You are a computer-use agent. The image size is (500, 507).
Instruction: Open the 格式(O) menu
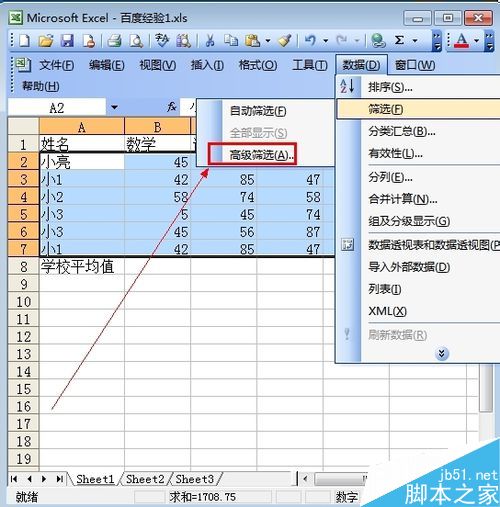click(x=258, y=65)
